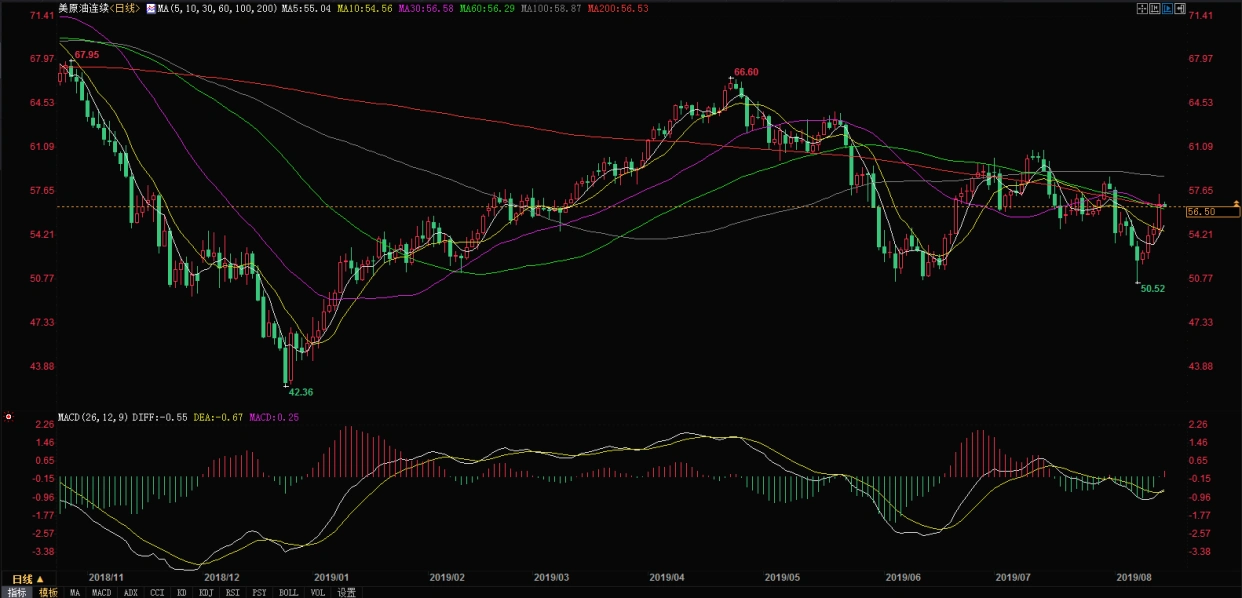Open 设置 in the indicator bar
The height and width of the screenshot is (598, 1242).
[x=346, y=592]
